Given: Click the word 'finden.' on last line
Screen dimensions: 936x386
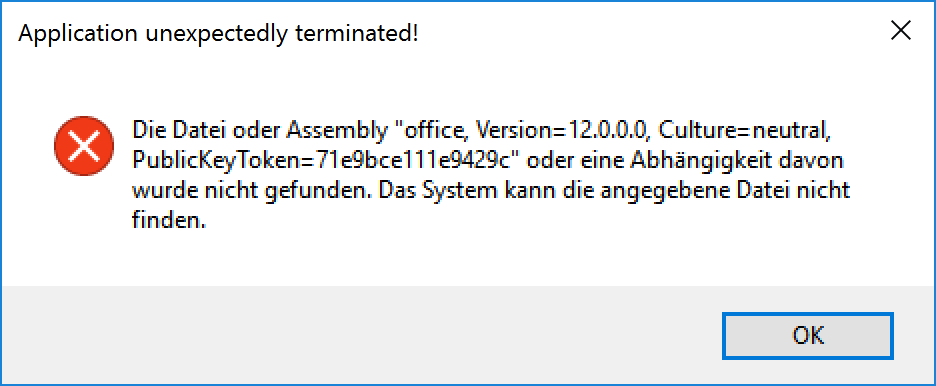Looking at the screenshot, I should [x=169, y=221].
